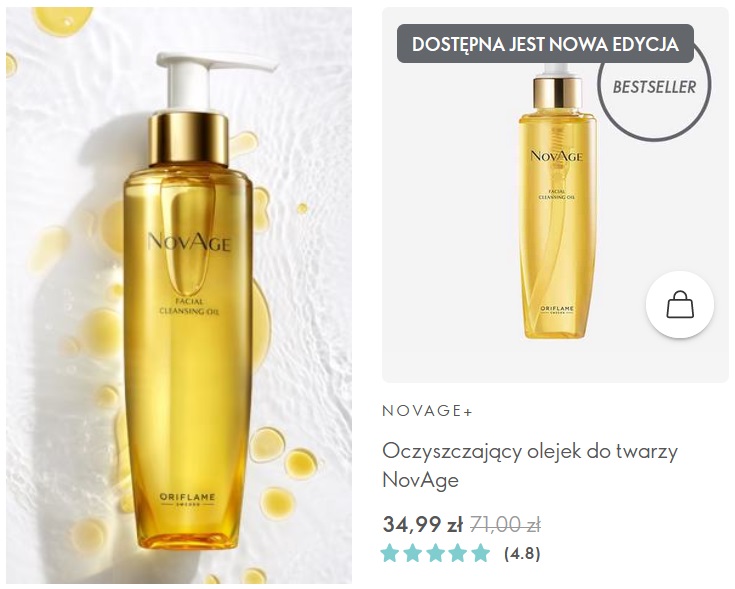
Task: Add the cleansing oil to shopping bag
Action: point(680,305)
